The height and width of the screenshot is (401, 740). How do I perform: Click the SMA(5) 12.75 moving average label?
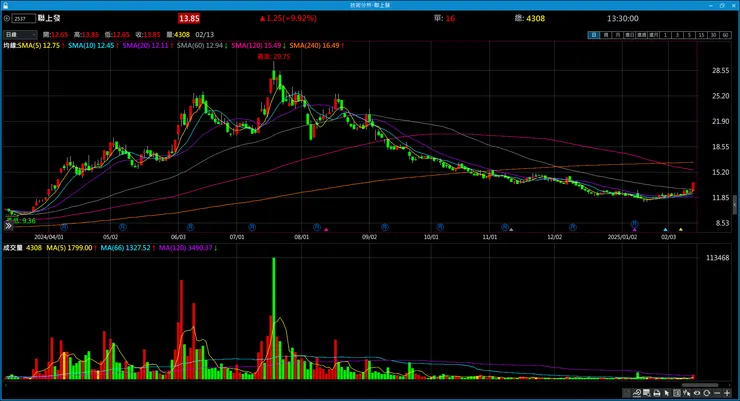click(39, 45)
